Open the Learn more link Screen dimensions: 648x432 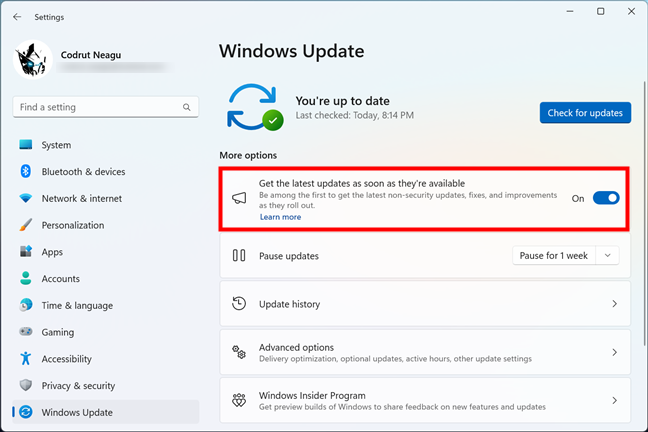click(280, 217)
